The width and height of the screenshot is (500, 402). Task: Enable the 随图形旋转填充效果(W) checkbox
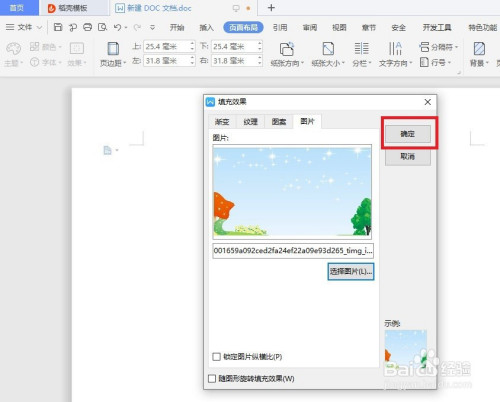[x=212, y=379]
